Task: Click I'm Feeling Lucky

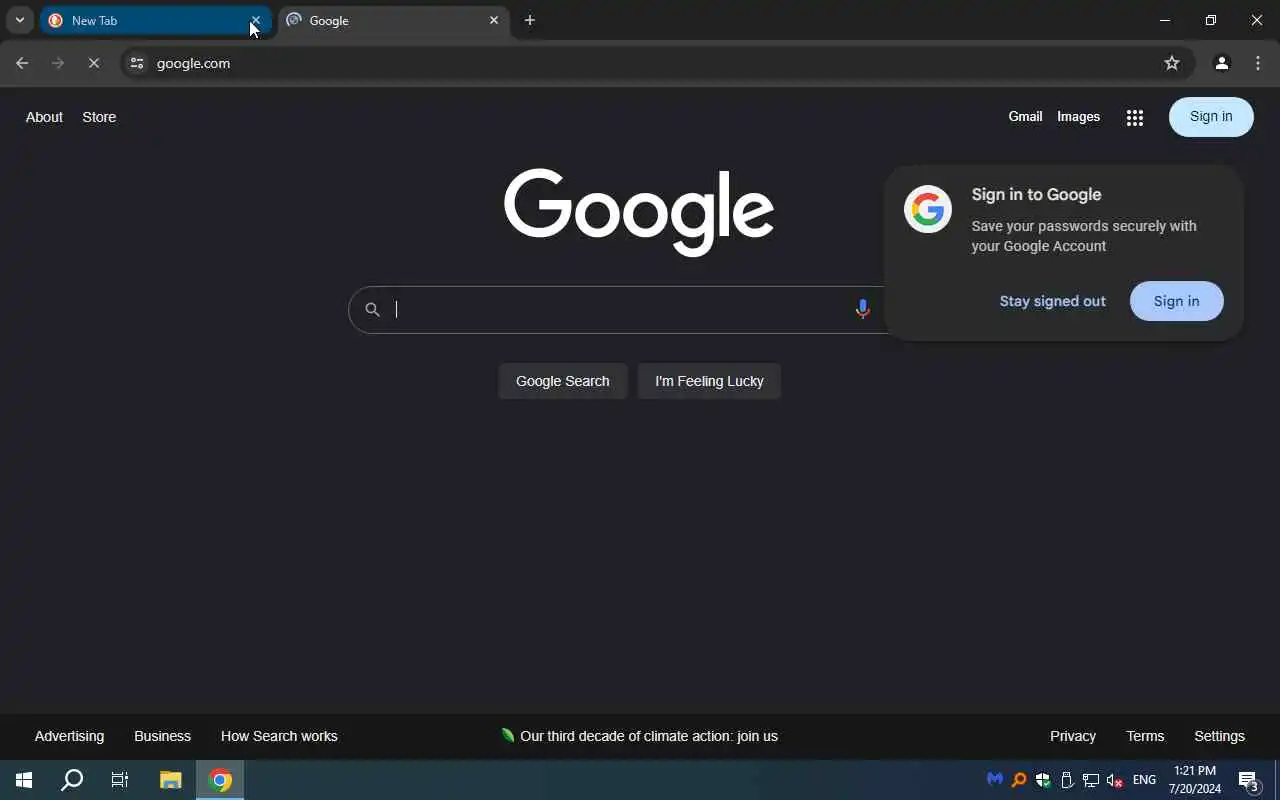Action: [709, 381]
